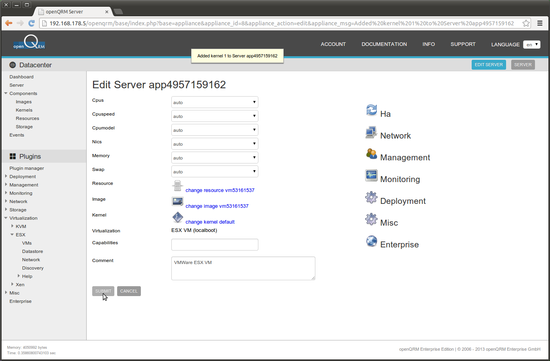
Task: Collapse the Components tree node
Action: (x=6, y=93)
